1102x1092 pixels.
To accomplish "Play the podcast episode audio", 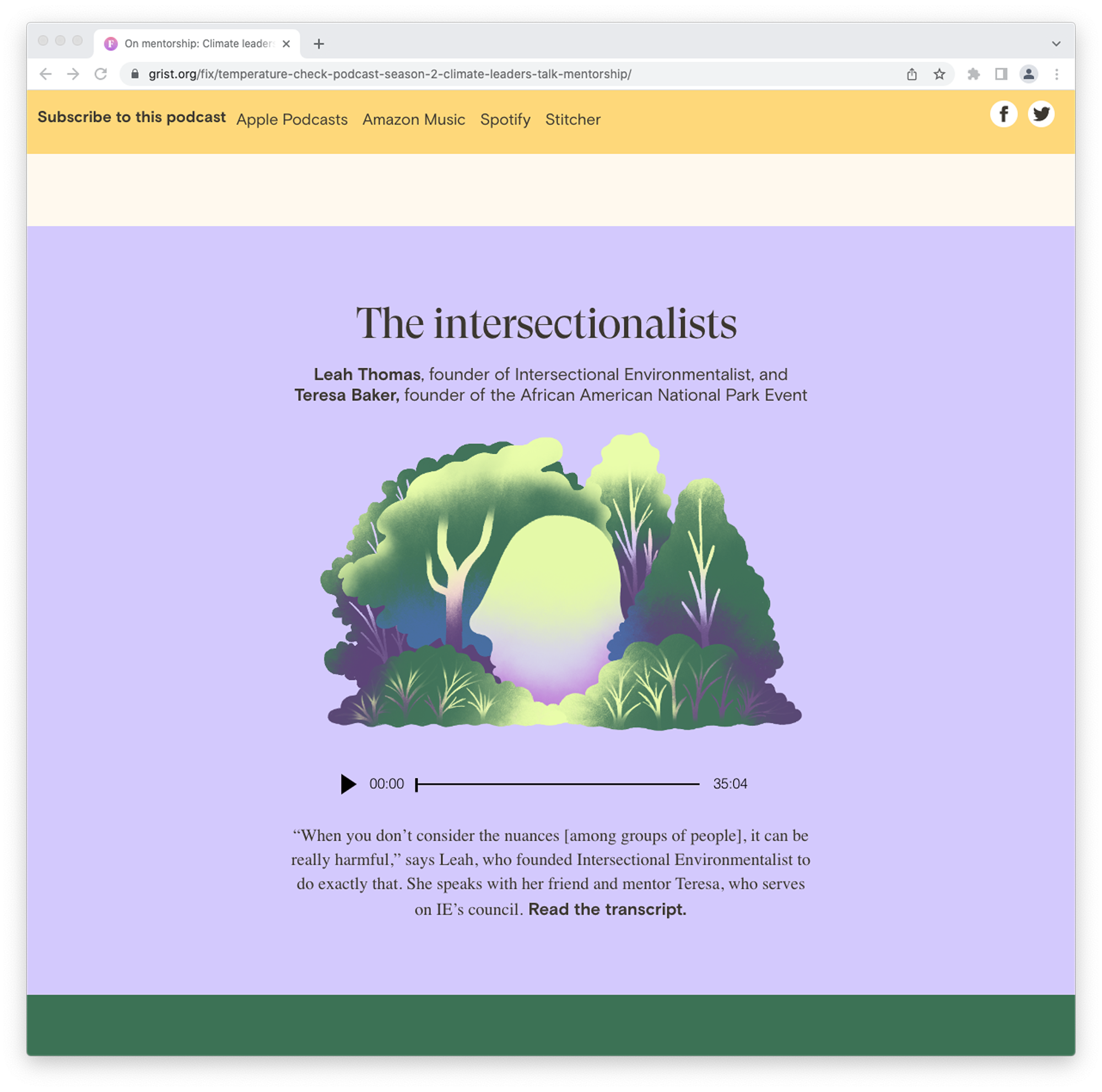I will tap(348, 784).
